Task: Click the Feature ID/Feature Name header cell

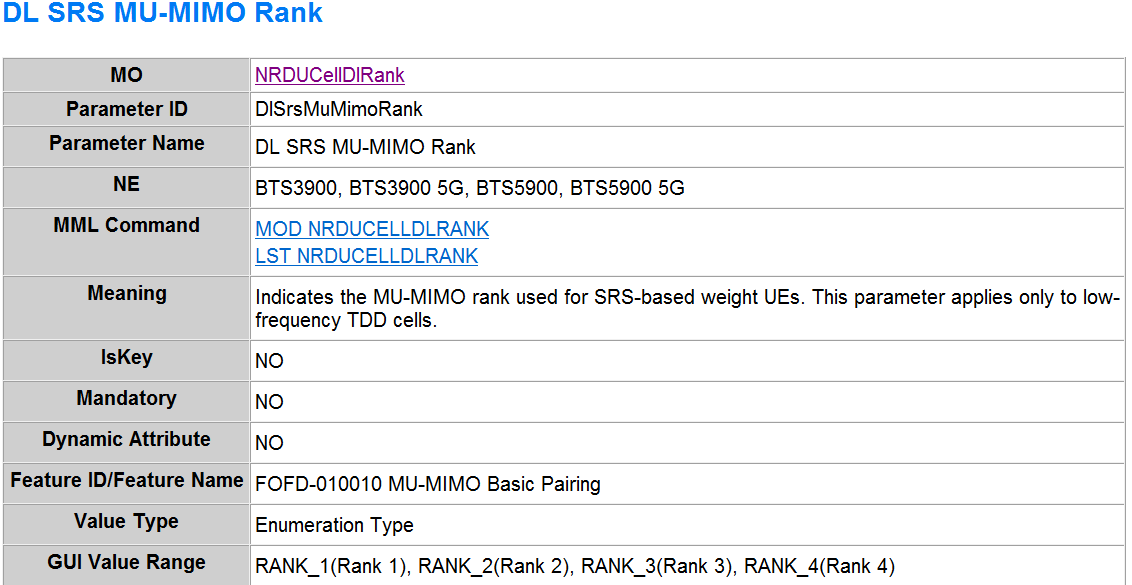Action: tap(126, 480)
